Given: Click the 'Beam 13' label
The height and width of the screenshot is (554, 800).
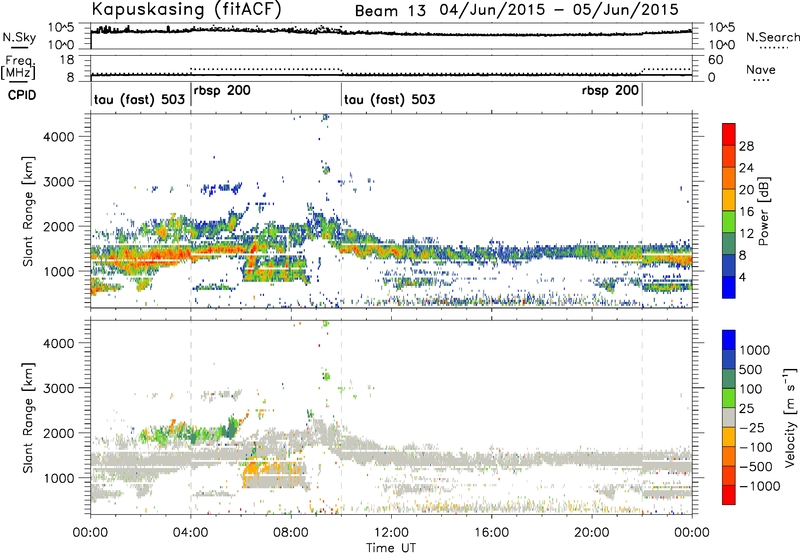Looking at the screenshot, I should click(390, 11).
